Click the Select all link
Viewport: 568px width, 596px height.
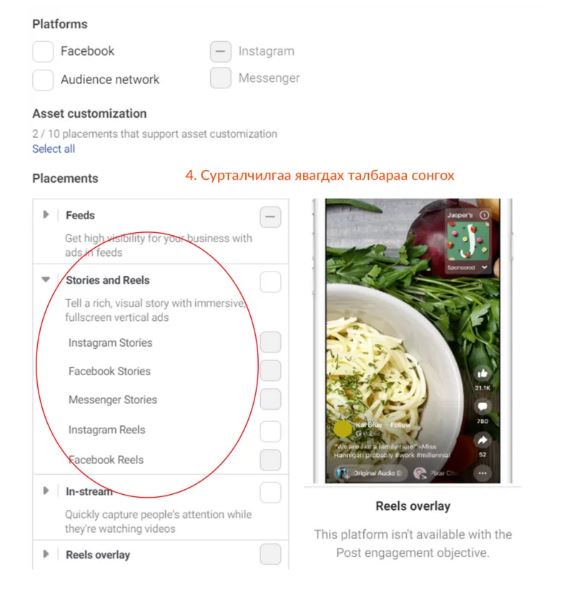[x=54, y=149]
